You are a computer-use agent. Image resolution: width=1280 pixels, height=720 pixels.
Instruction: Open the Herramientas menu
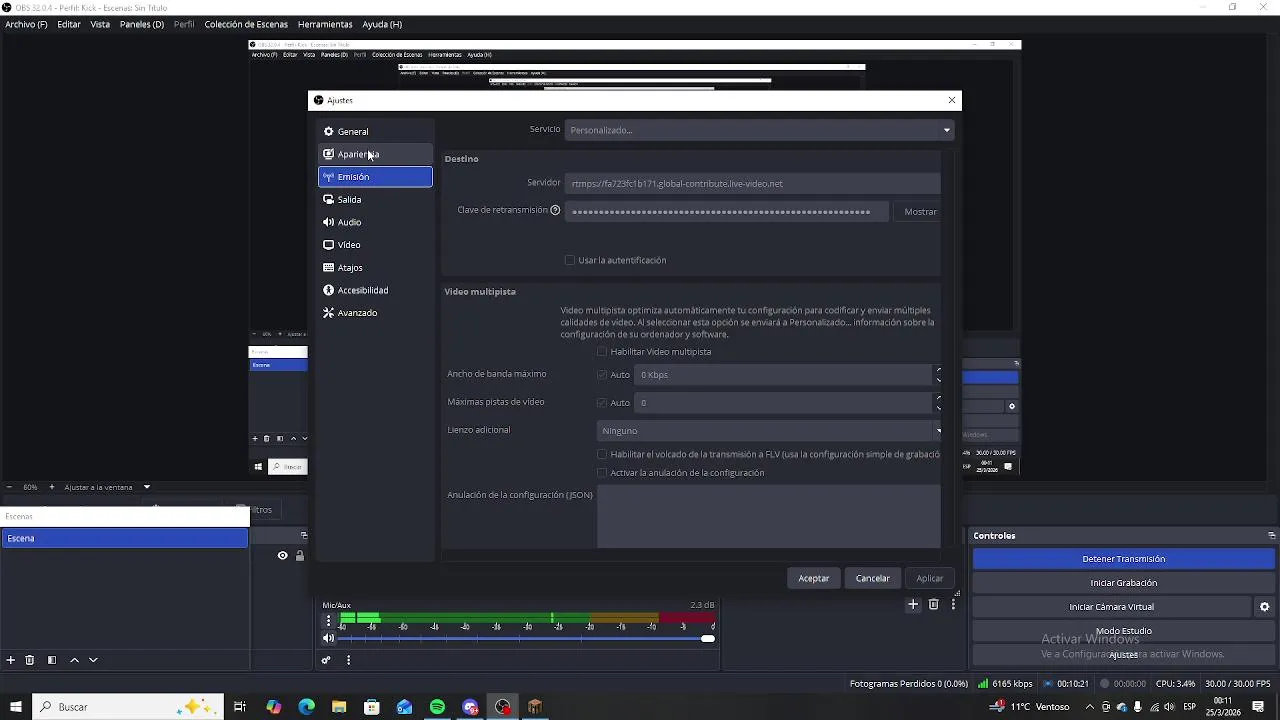325,24
